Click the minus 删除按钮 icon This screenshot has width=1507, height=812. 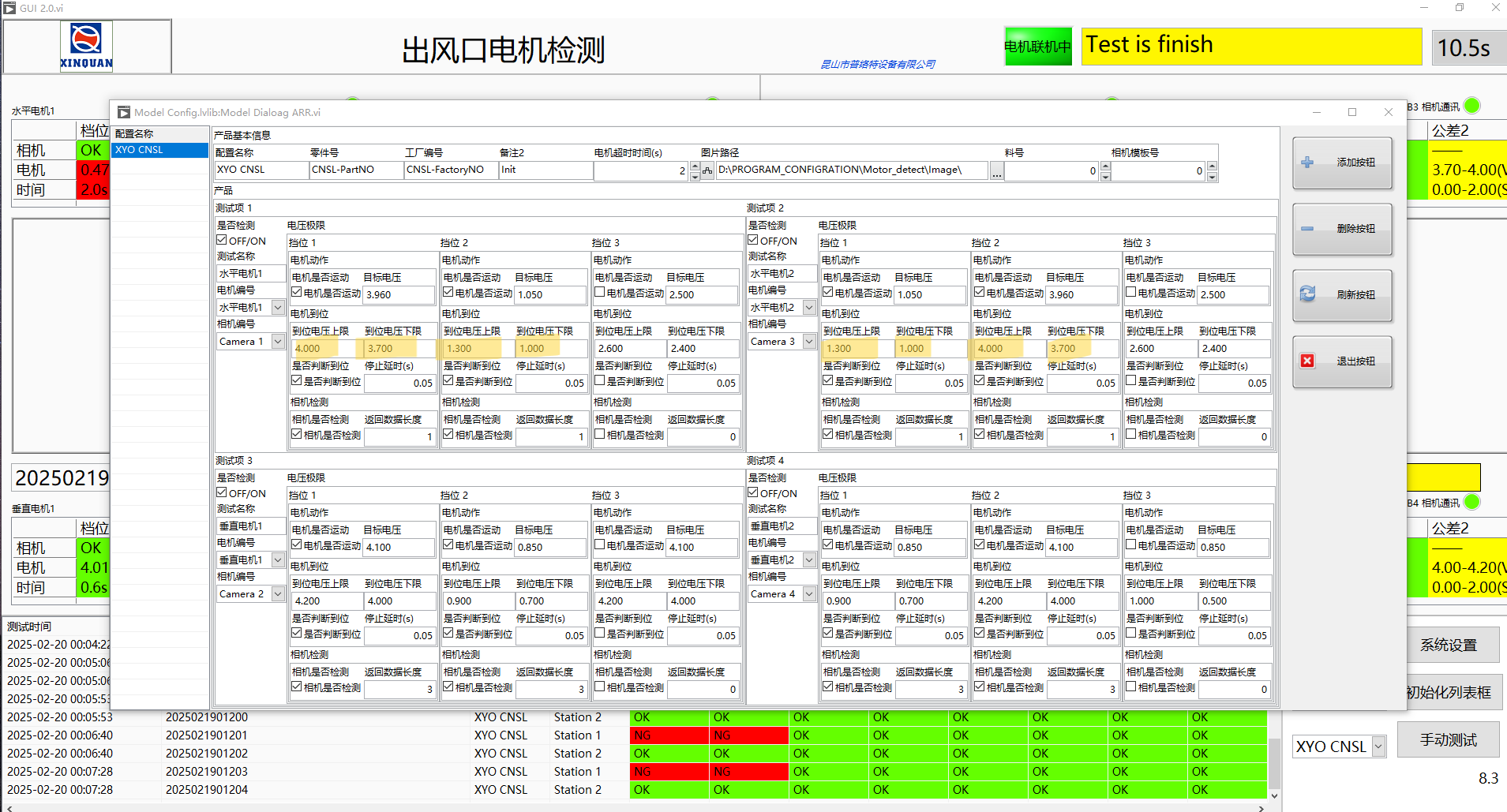coord(1308,228)
